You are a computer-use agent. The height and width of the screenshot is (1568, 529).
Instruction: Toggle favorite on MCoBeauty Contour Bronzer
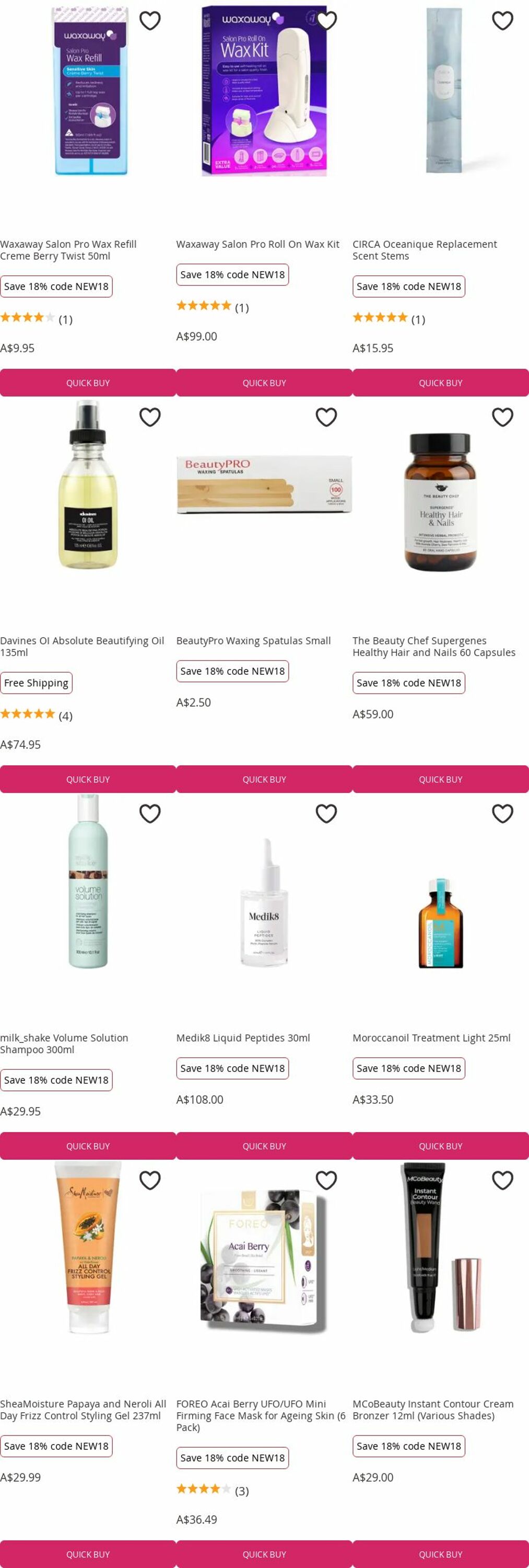pyautogui.click(x=502, y=1180)
